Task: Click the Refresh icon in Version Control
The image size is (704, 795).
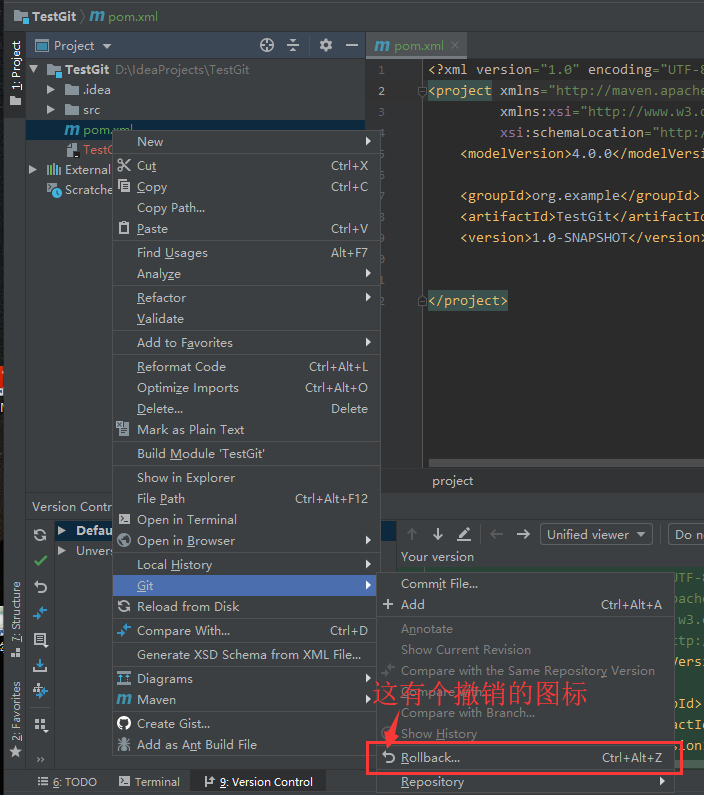Action: [40, 534]
